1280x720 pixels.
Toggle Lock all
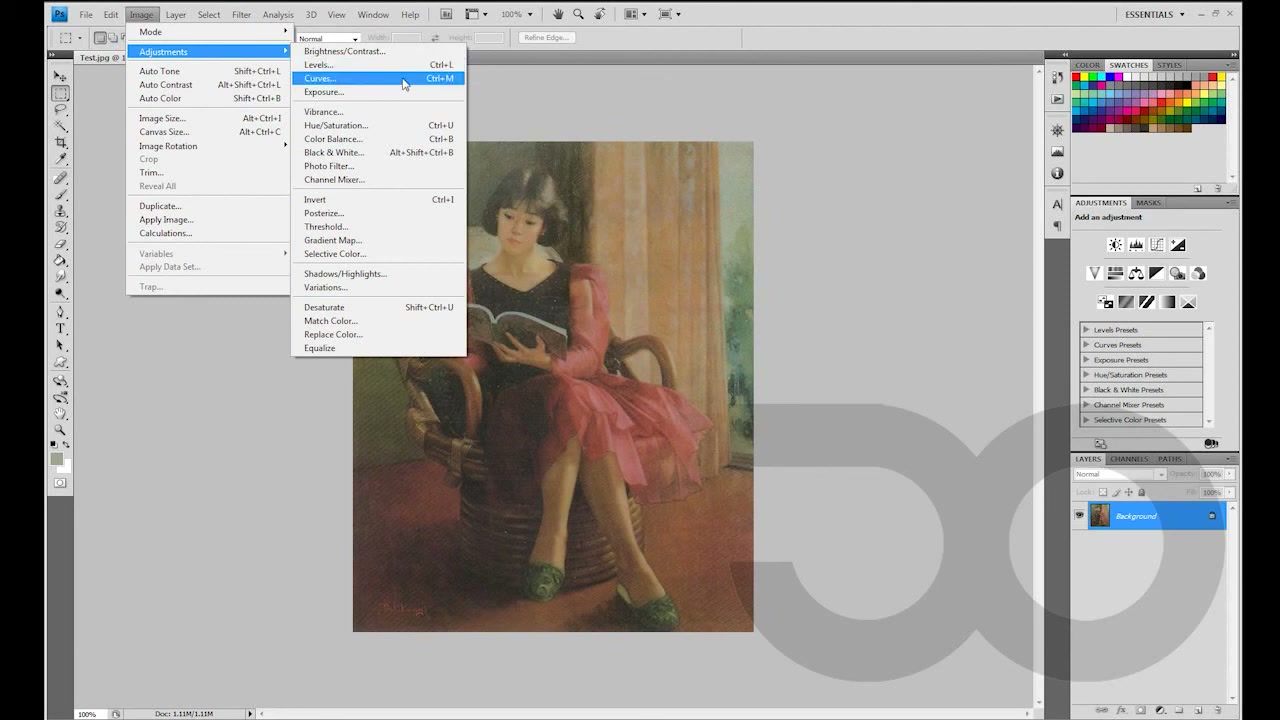pos(1142,492)
